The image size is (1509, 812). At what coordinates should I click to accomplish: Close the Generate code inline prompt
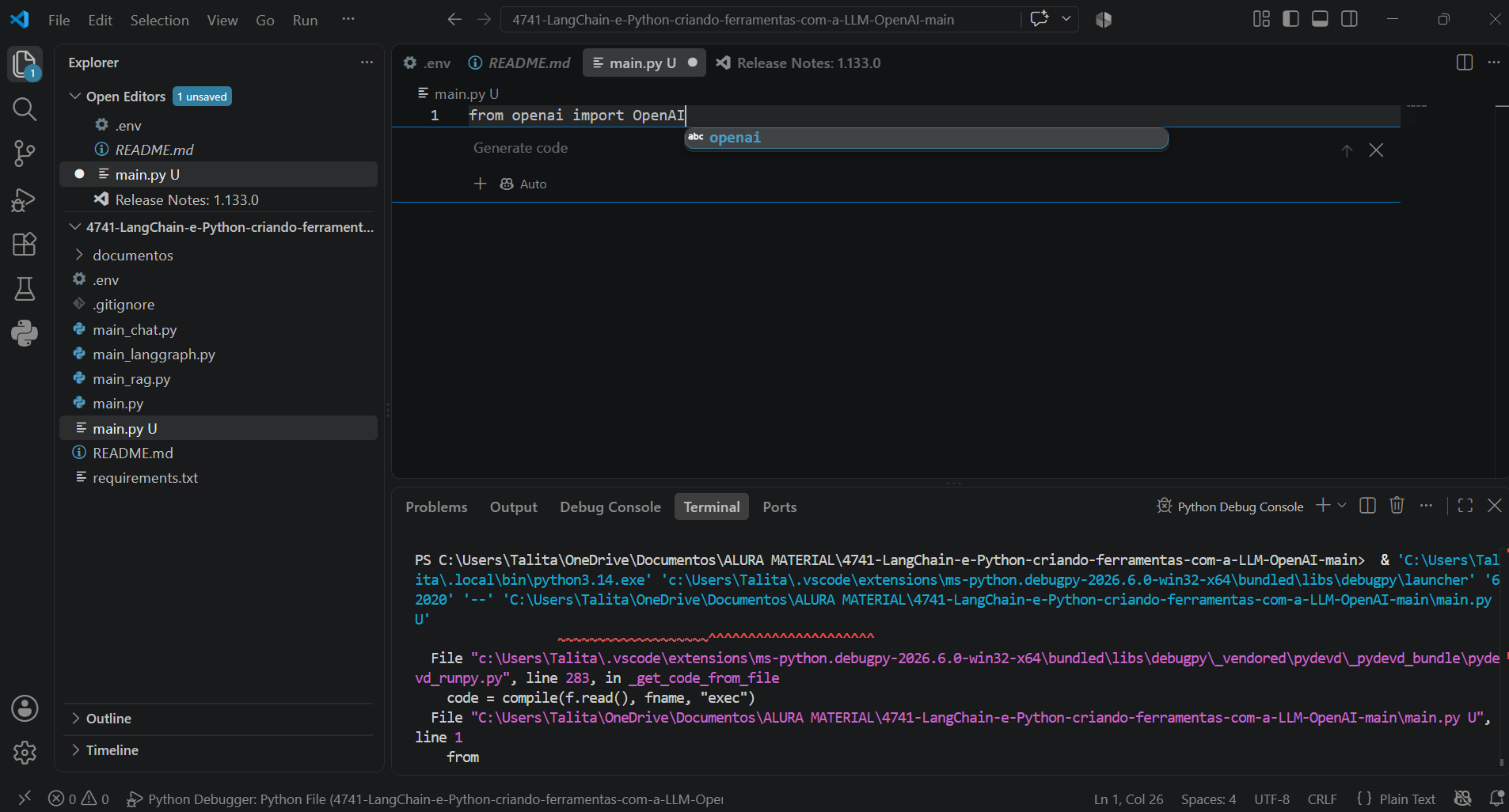click(1377, 150)
